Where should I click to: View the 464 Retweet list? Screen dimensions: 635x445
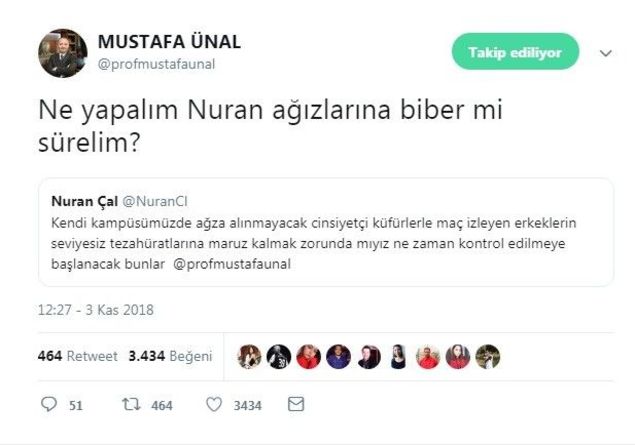coord(77,356)
